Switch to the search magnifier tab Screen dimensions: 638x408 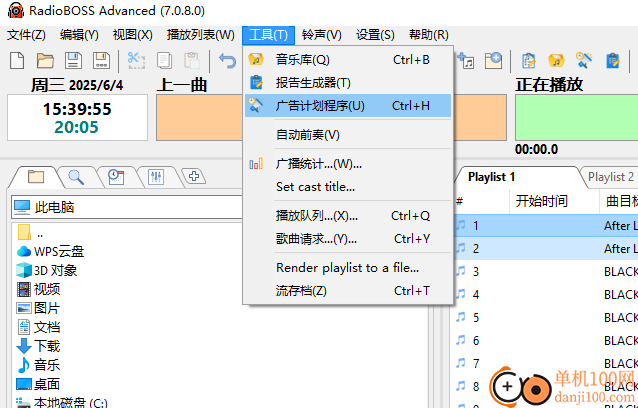tap(76, 177)
